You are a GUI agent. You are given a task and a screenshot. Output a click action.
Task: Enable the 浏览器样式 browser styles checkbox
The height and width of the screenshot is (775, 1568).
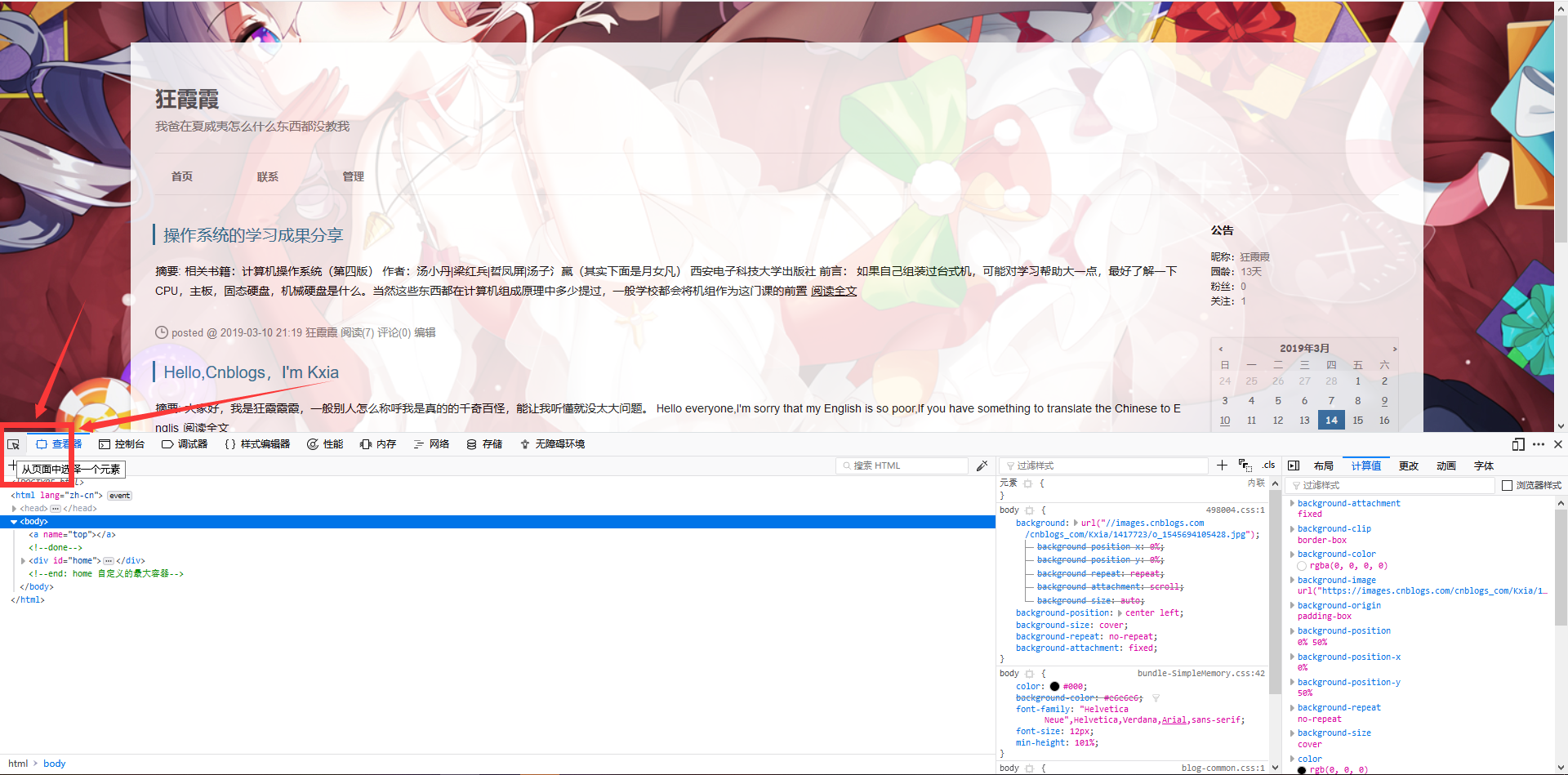pos(1508,486)
